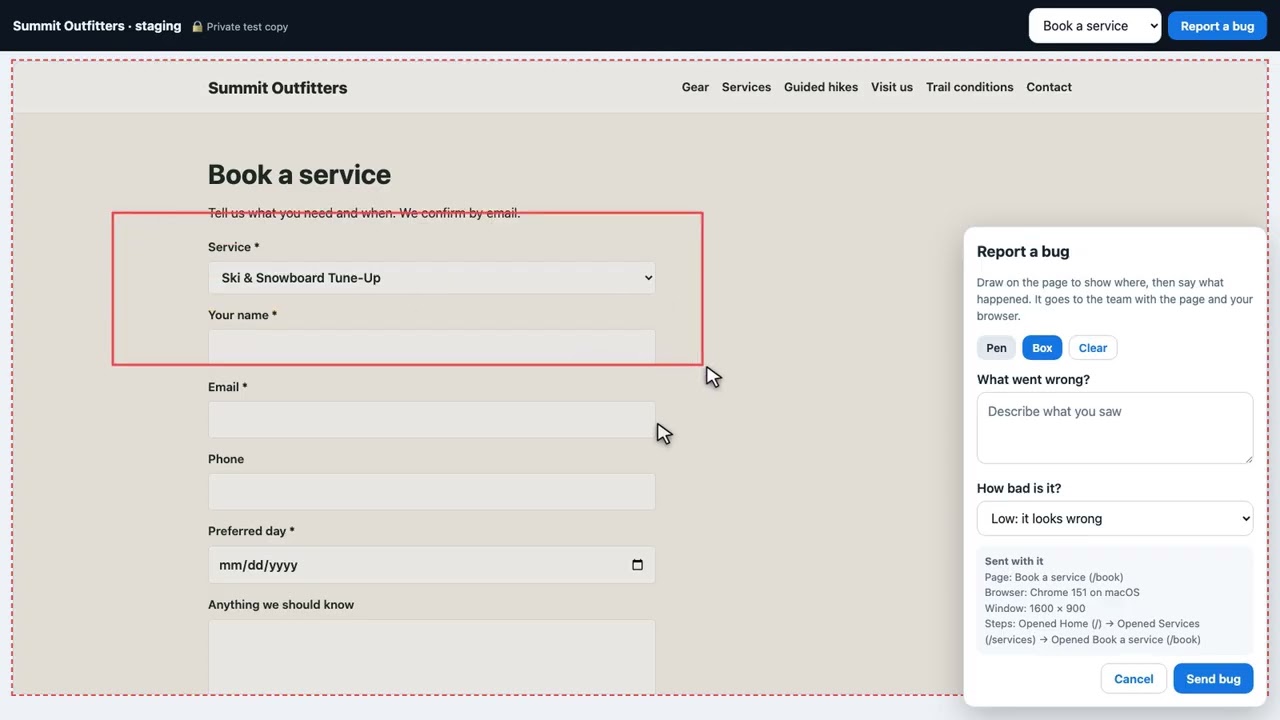Screen dimensions: 1280x720
Task: Clear the drawn annotations
Action: coord(1093,348)
